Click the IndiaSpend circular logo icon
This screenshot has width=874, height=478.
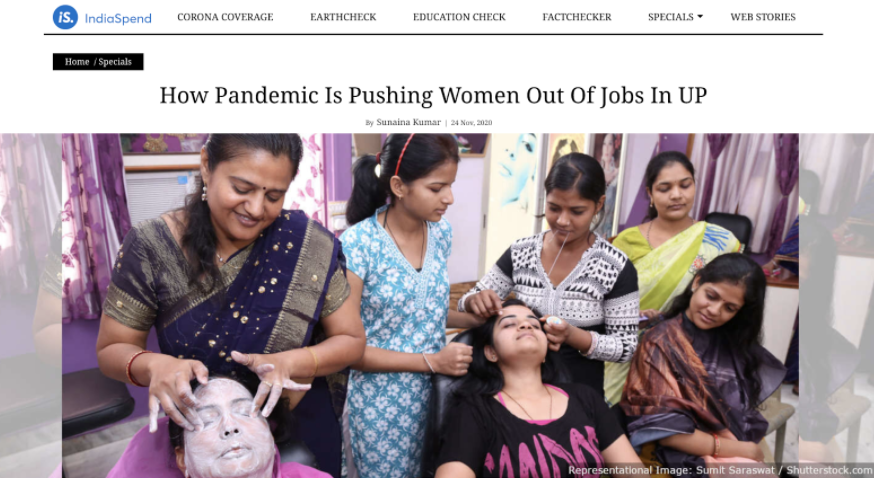click(65, 17)
